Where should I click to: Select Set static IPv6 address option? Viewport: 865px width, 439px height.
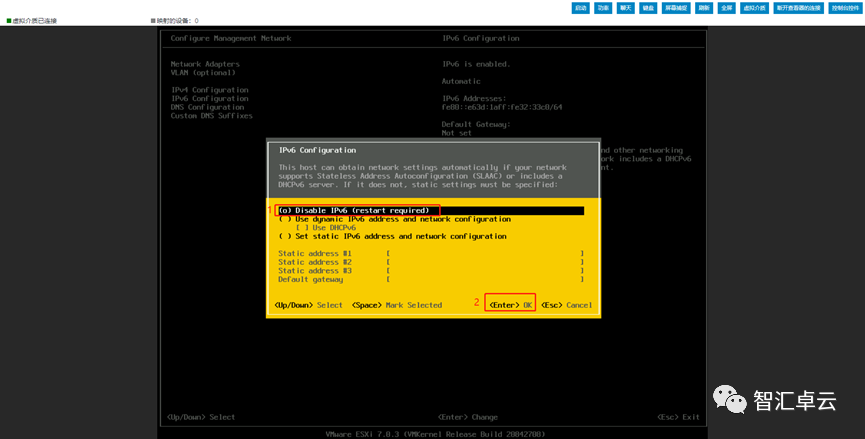393,236
